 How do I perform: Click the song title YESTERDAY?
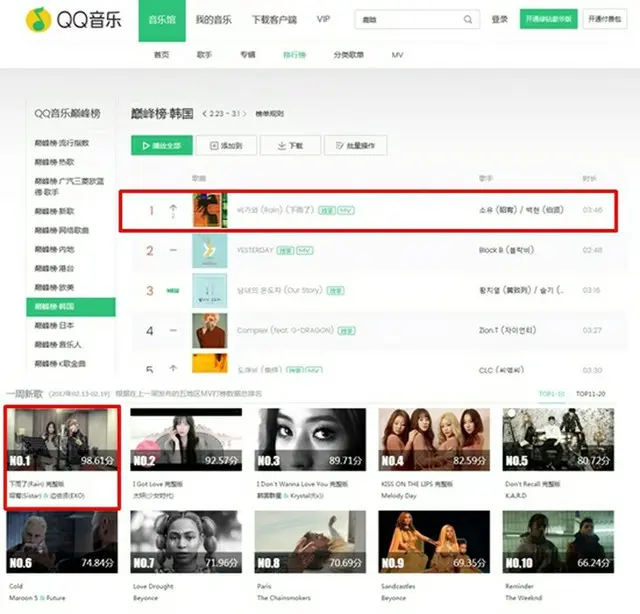click(255, 250)
